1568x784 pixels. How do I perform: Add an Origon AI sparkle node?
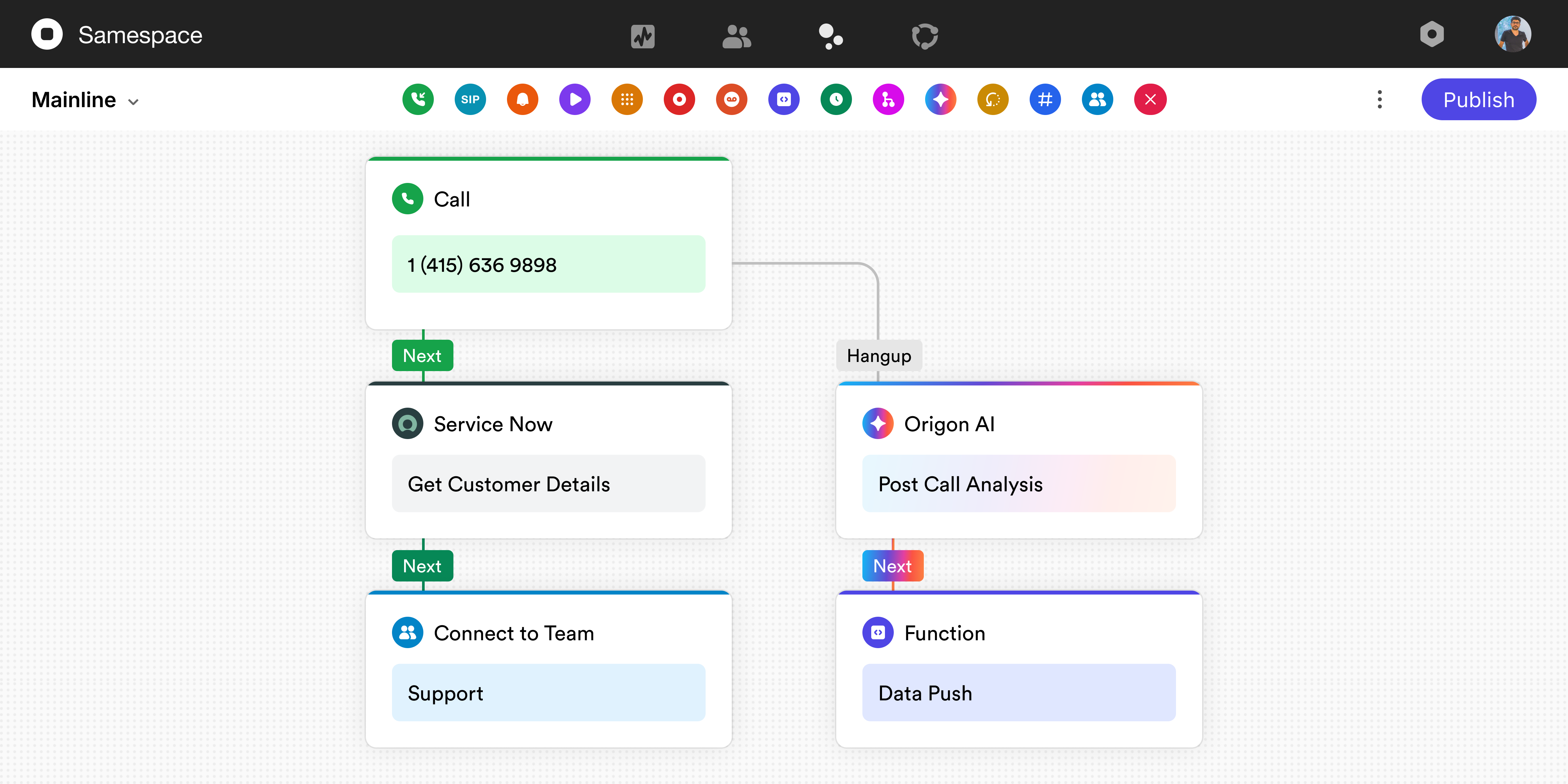[940, 99]
